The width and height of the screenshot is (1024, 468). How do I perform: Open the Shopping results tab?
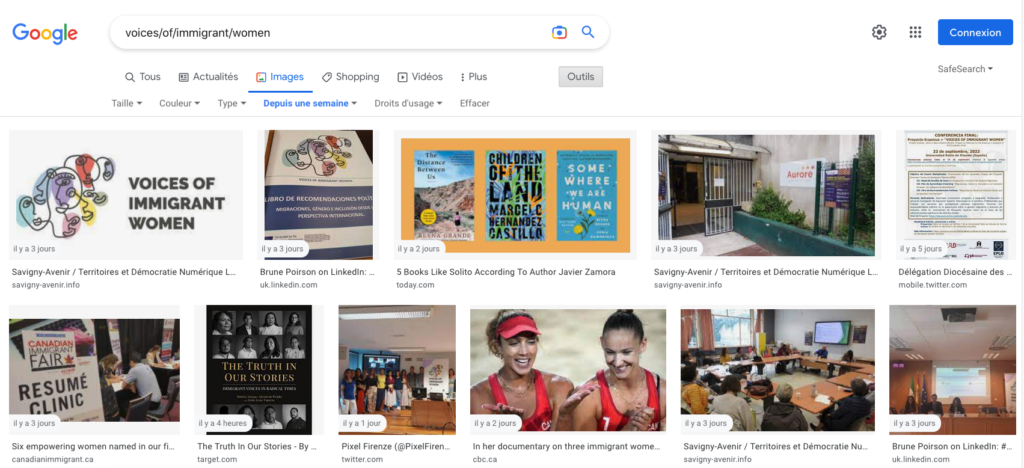tap(350, 77)
